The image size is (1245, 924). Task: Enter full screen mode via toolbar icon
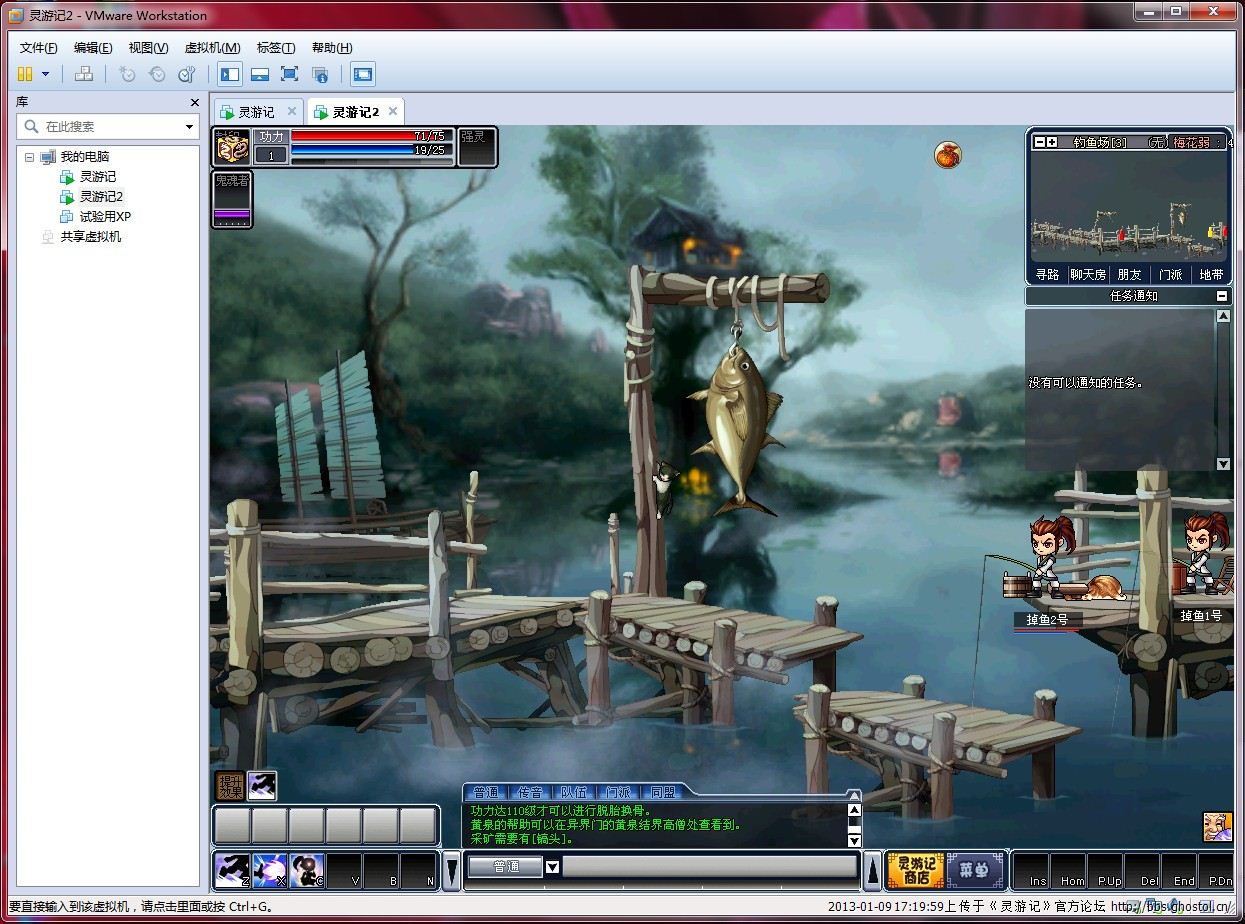pyautogui.click(x=289, y=74)
